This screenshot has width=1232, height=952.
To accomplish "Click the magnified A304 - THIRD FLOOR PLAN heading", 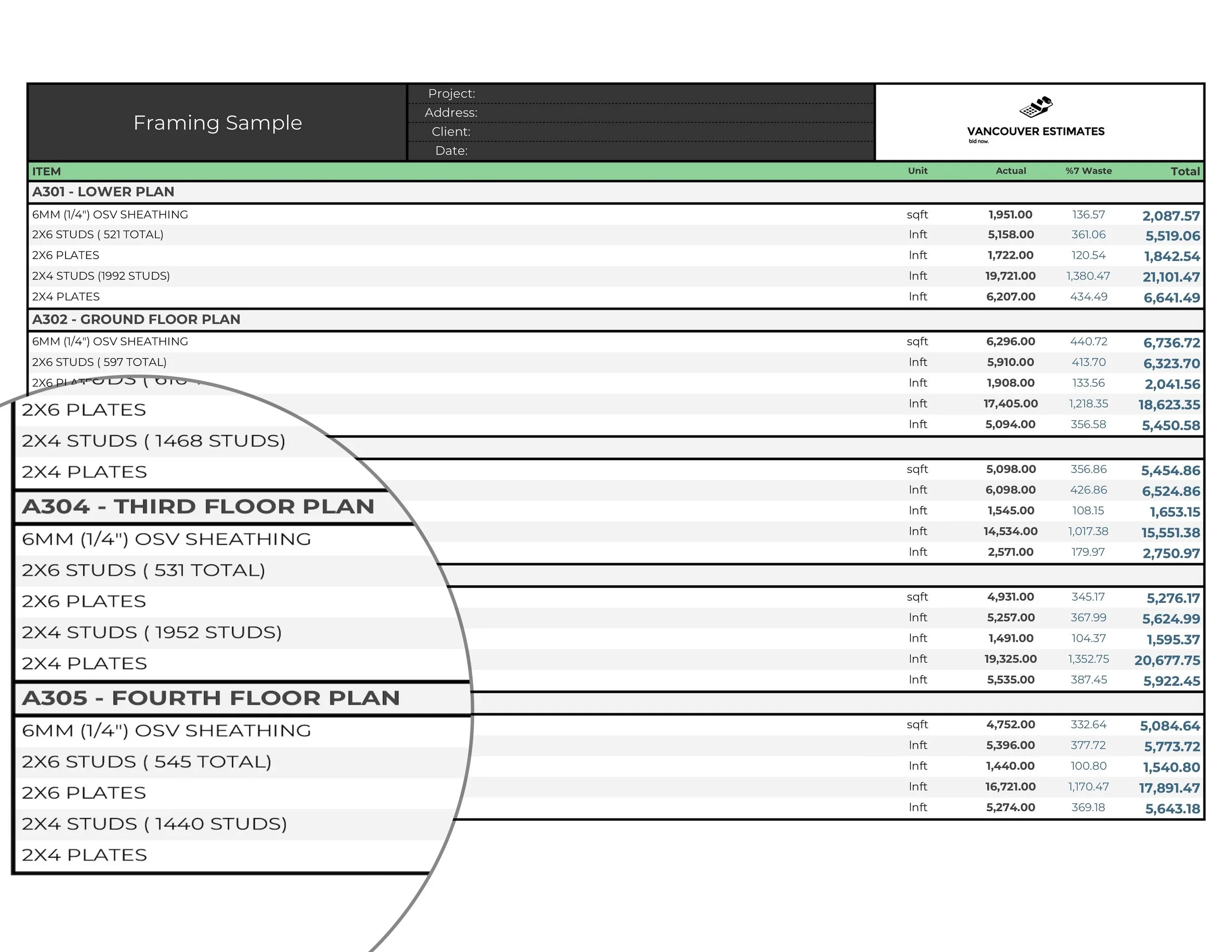I will 198,507.
